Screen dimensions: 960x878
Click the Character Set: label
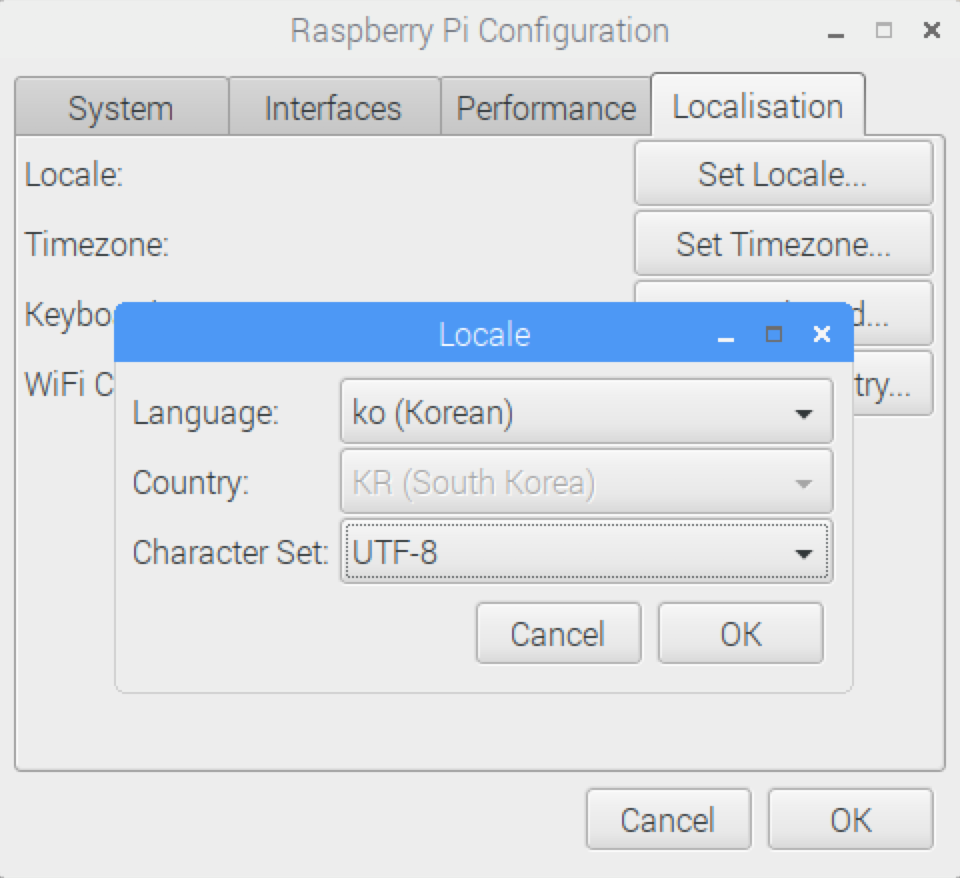tap(231, 552)
